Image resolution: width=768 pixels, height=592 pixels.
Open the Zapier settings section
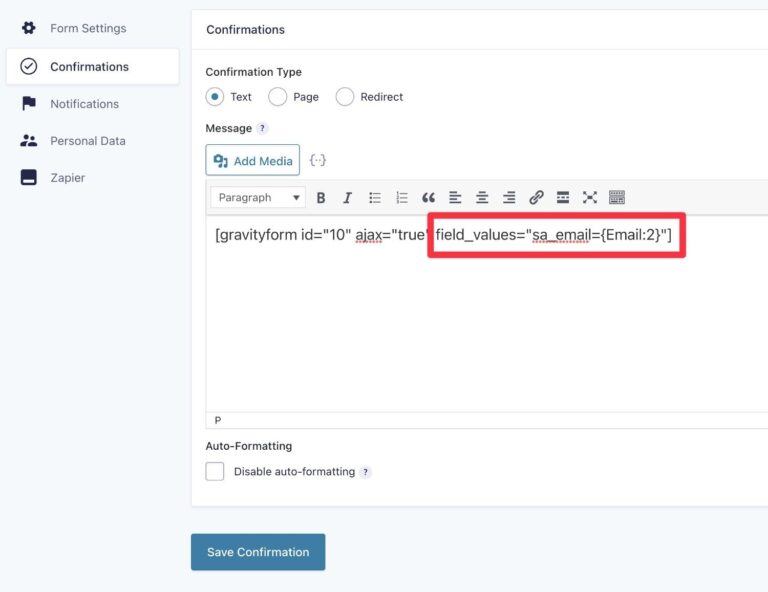pos(67,178)
